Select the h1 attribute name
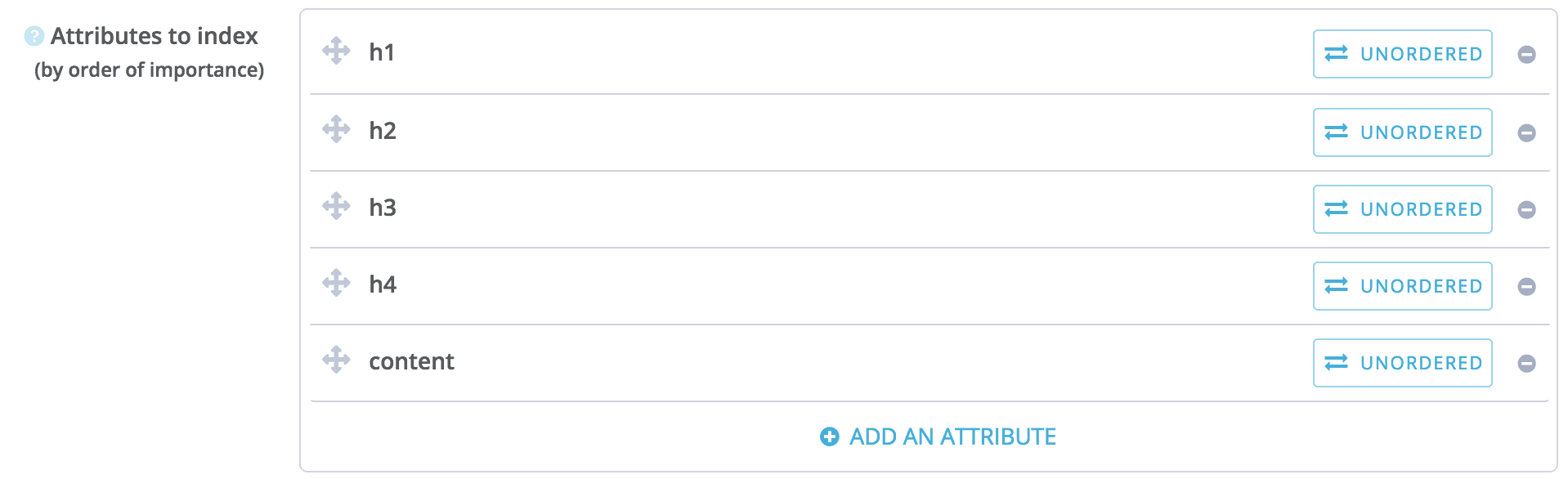Screen dimensions: 1568x479 point(382,52)
